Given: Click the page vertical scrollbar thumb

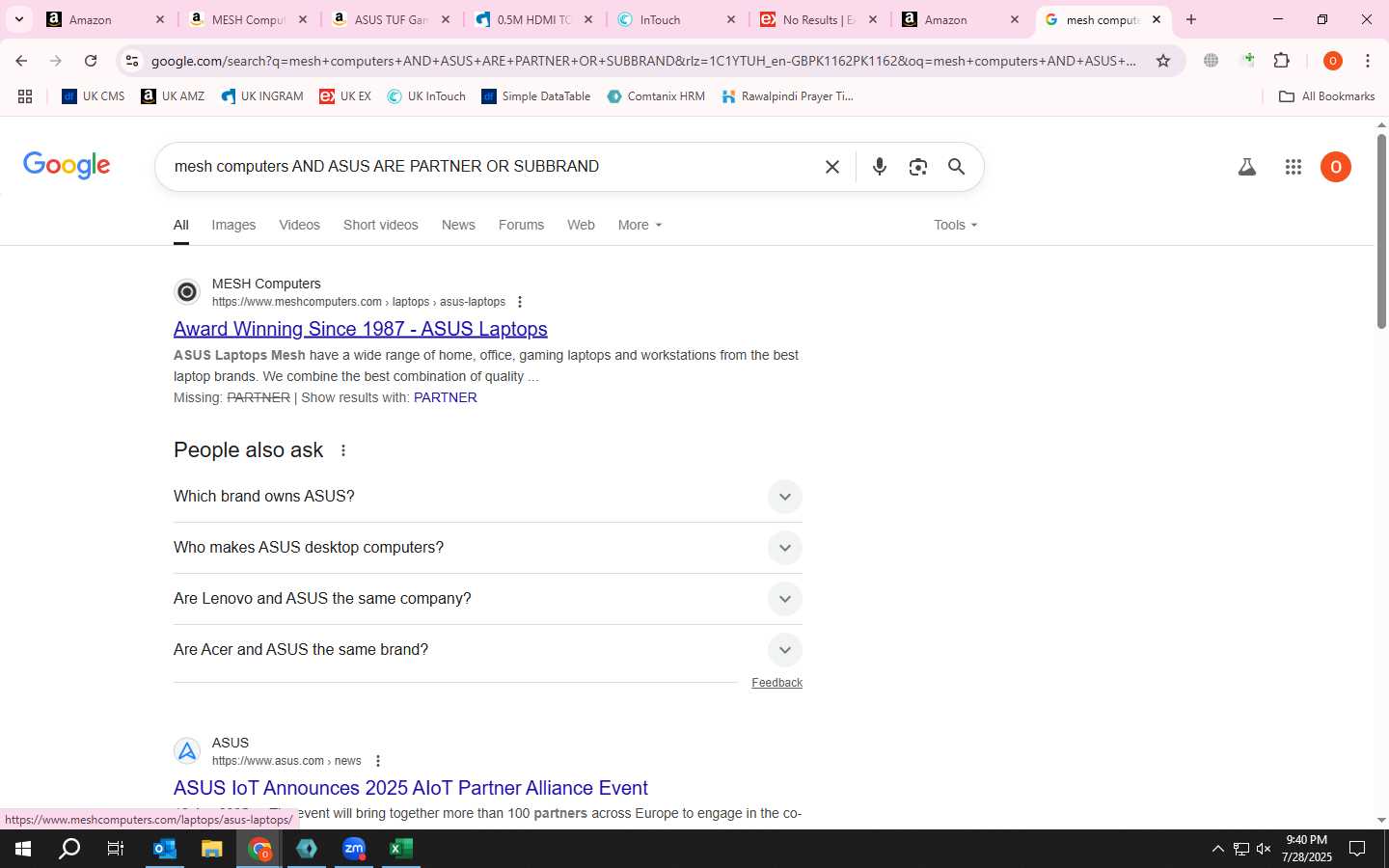Looking at the screenshot, I should coord(1381,231).
